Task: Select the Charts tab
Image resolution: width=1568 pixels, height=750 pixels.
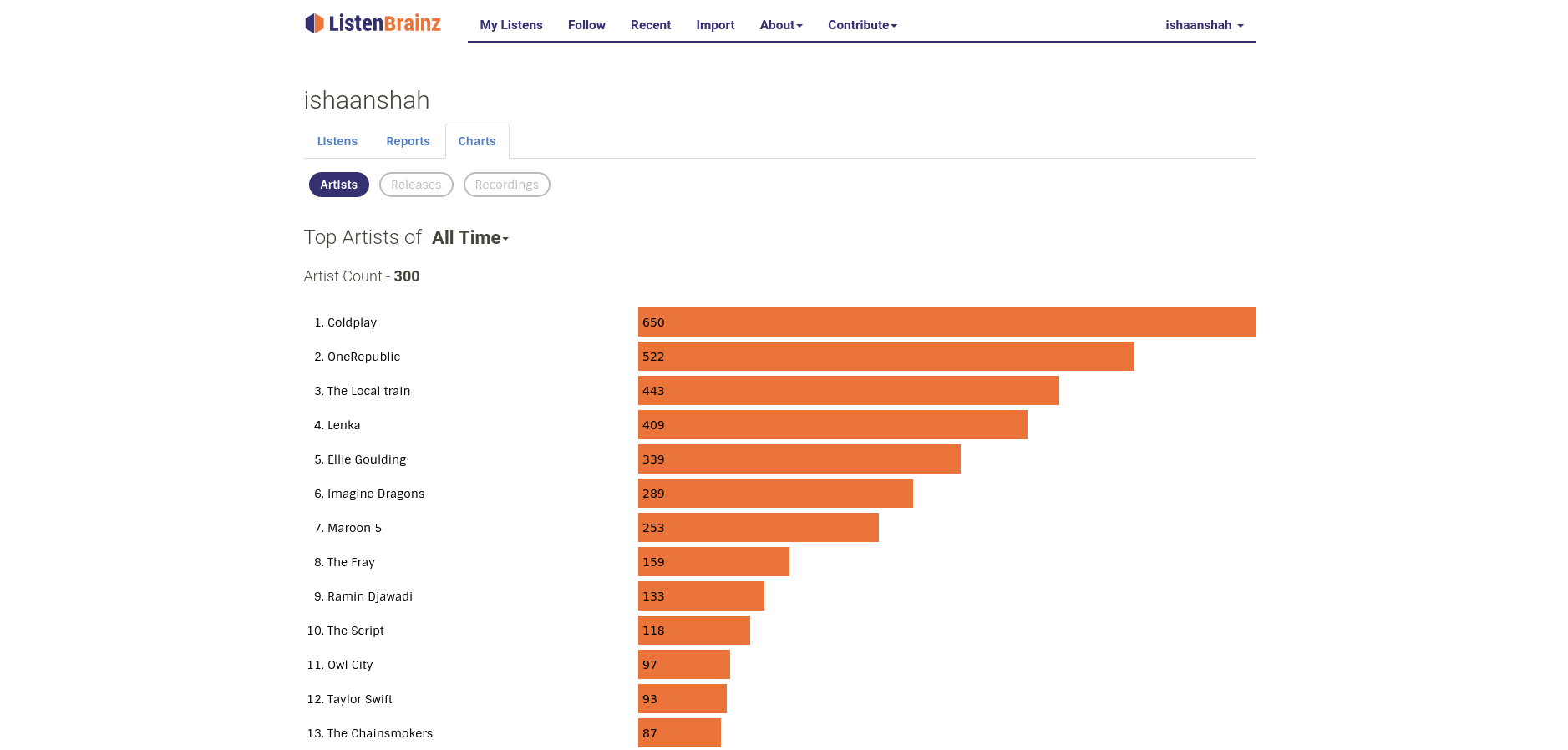Action: [x=477, y=141]
